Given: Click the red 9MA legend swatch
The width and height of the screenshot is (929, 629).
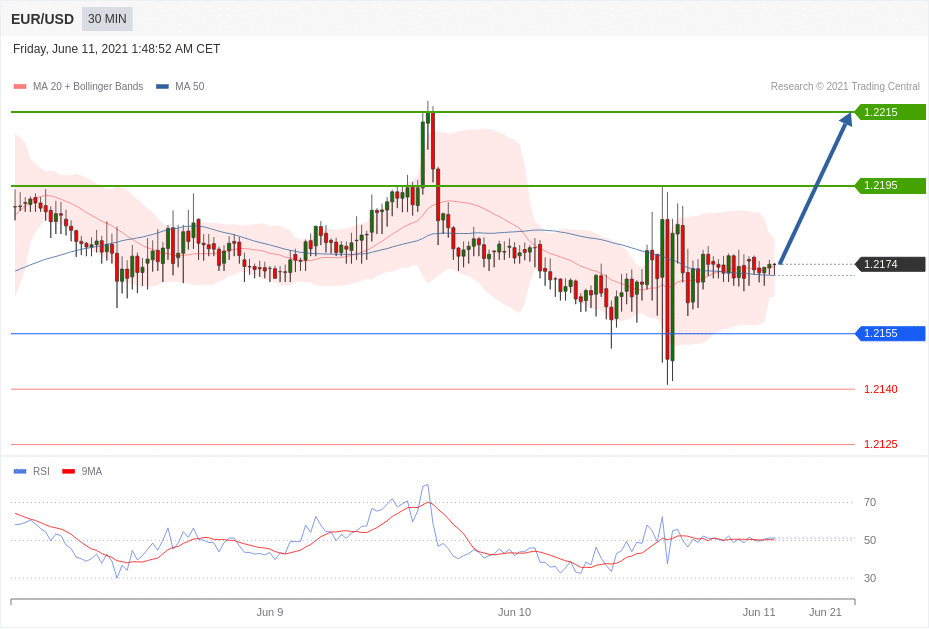Looking at the screenshot, I should 68,472.
